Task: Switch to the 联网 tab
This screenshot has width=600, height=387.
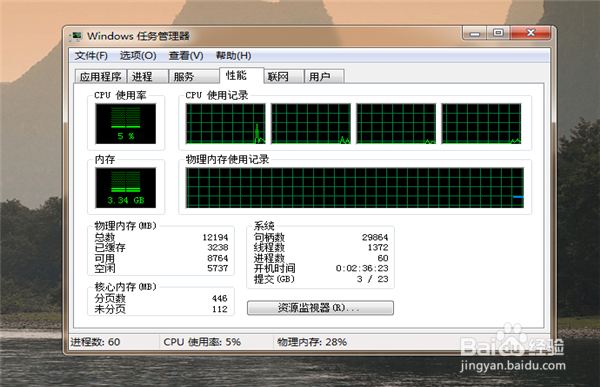Action: pyautogui.click(x=284, y=77)
